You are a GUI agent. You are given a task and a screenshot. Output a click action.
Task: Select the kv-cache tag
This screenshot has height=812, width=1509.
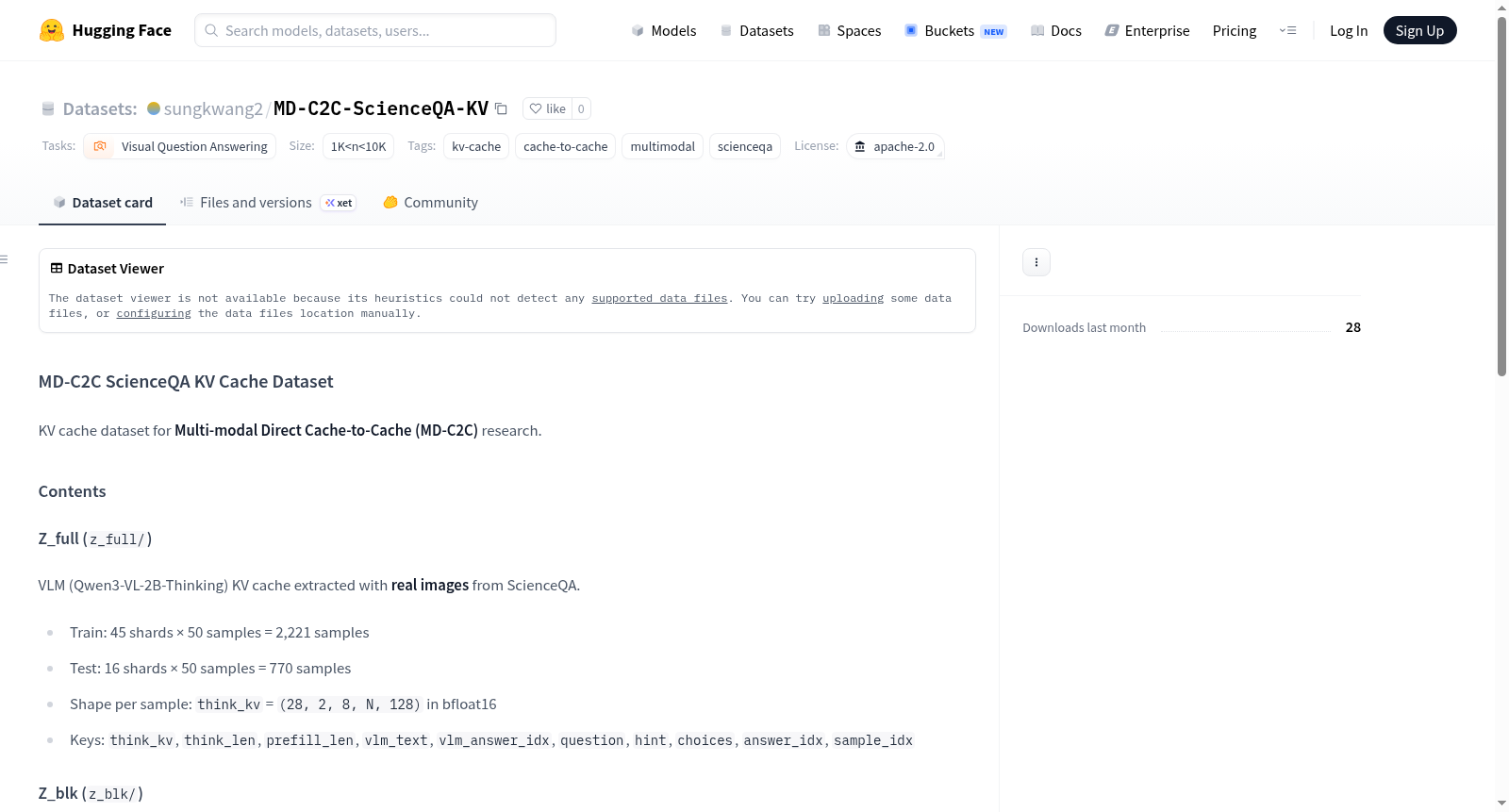pos(476,146)
